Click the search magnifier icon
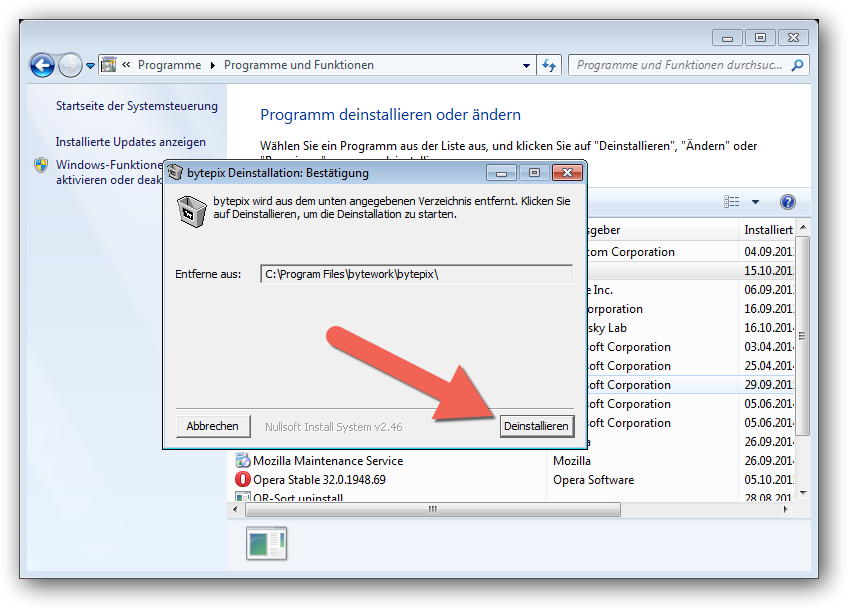This screenshot has height=608, width=848. click(797, 65)
